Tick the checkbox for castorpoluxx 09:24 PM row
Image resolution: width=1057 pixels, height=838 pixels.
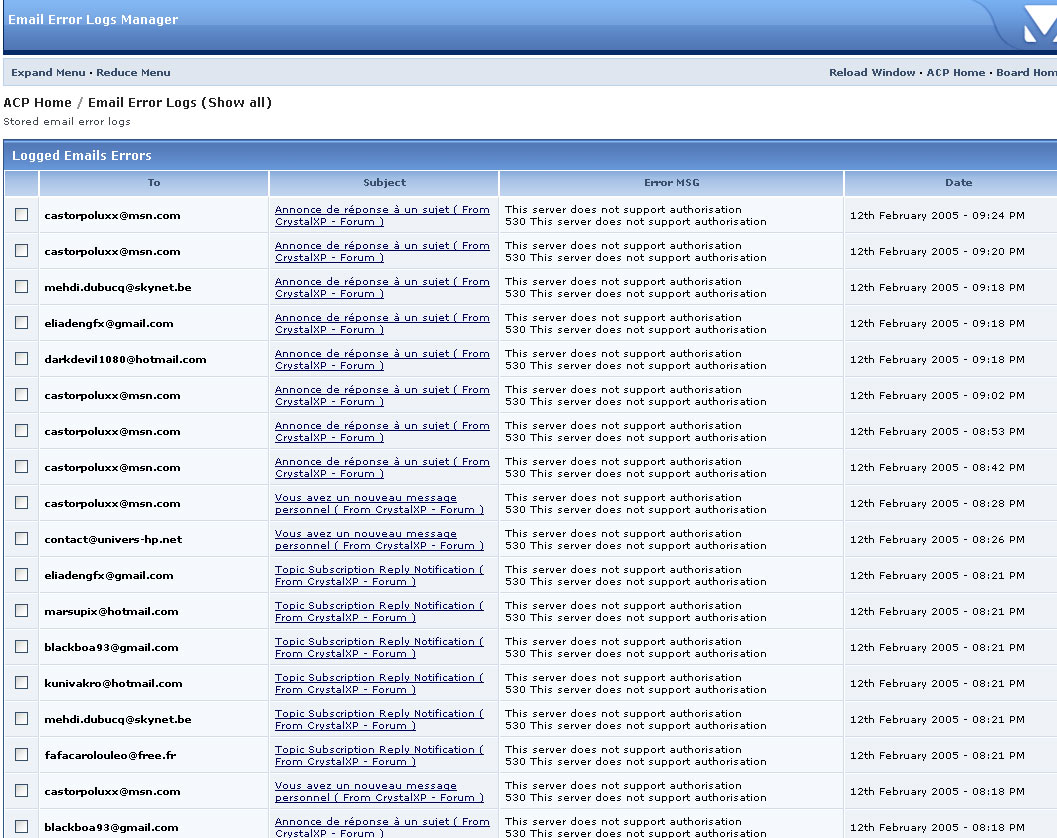point(22,214)
